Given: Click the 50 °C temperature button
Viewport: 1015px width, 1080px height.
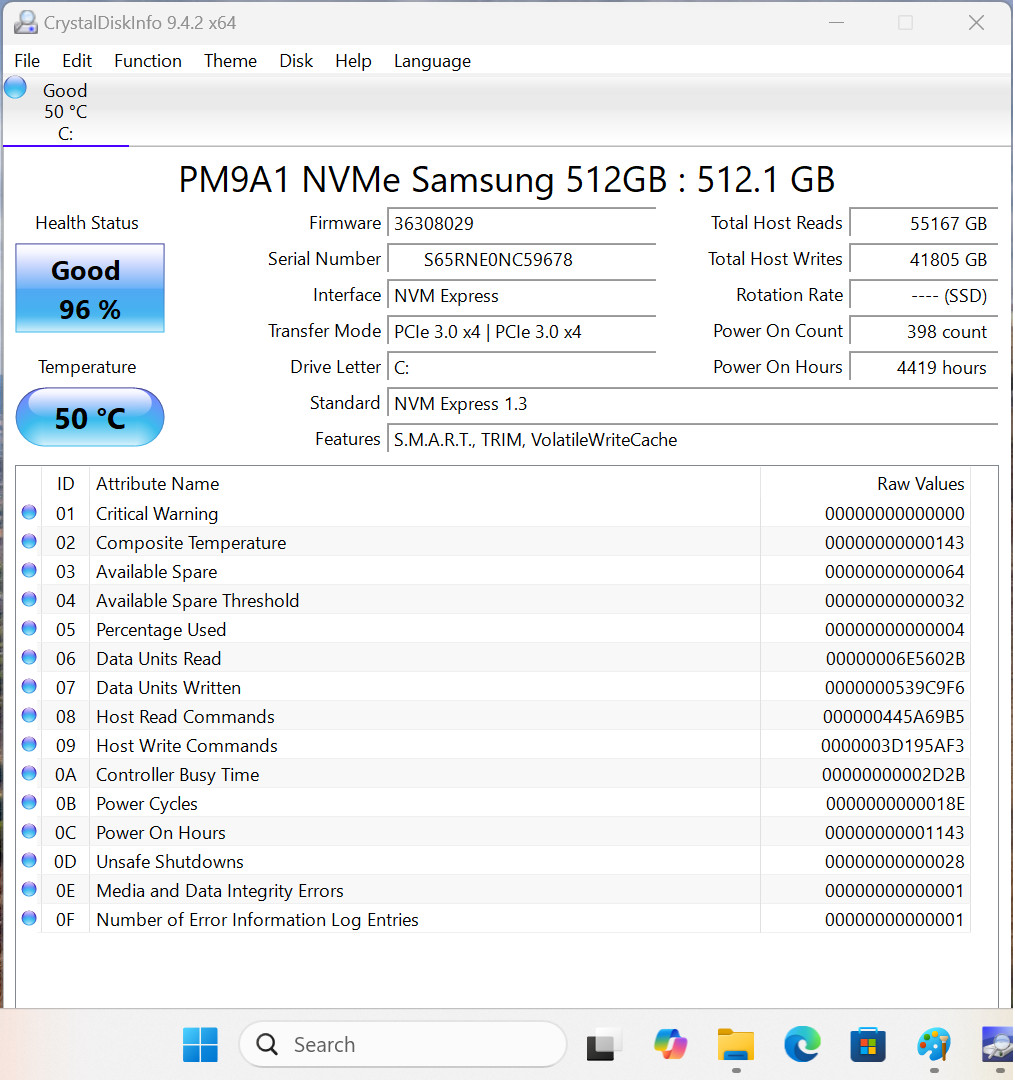Looking at the screenshot, I should [x=90, y=417].
